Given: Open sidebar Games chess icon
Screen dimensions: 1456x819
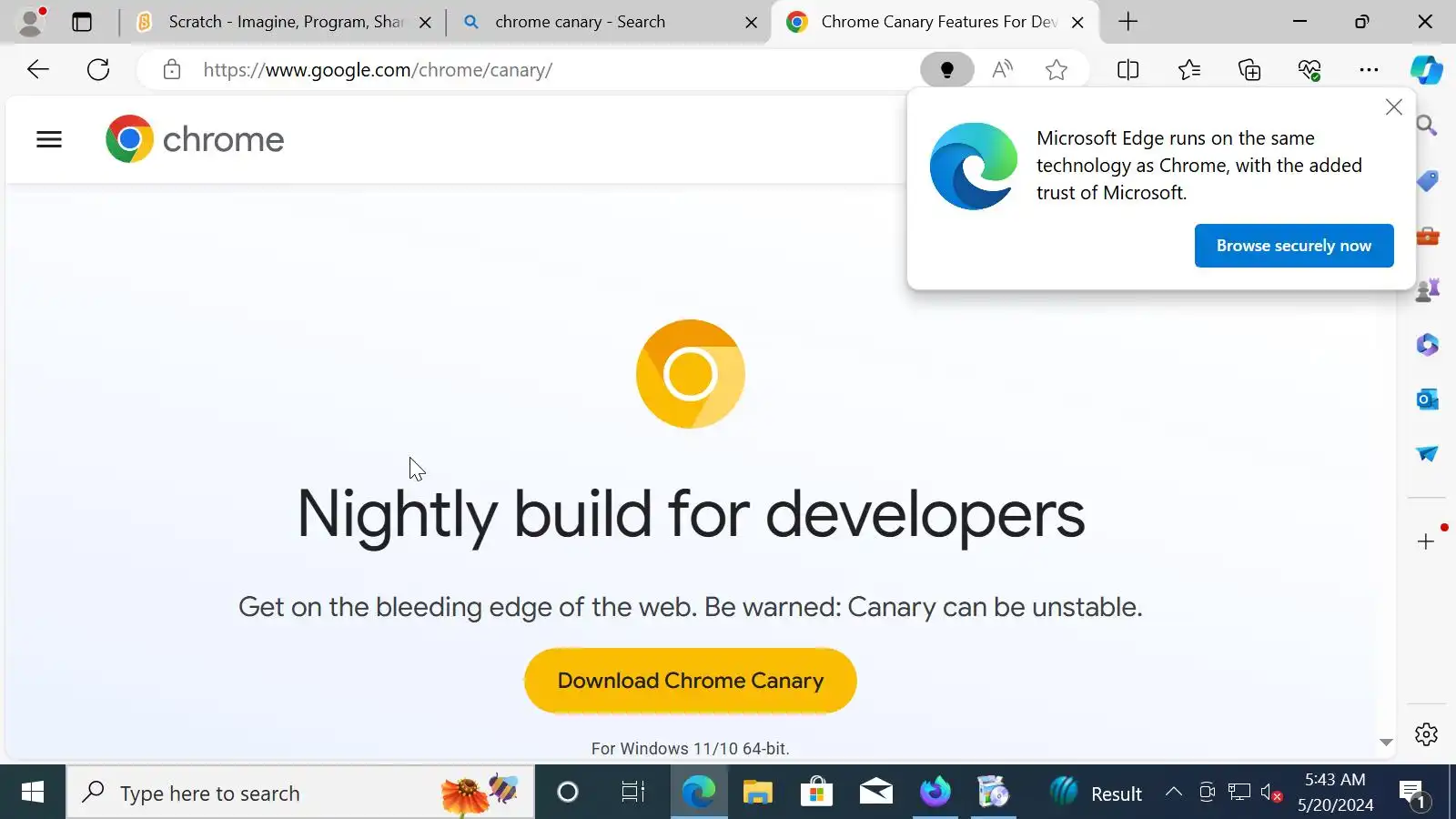Looking at the screenshot, I should 1427,290.
